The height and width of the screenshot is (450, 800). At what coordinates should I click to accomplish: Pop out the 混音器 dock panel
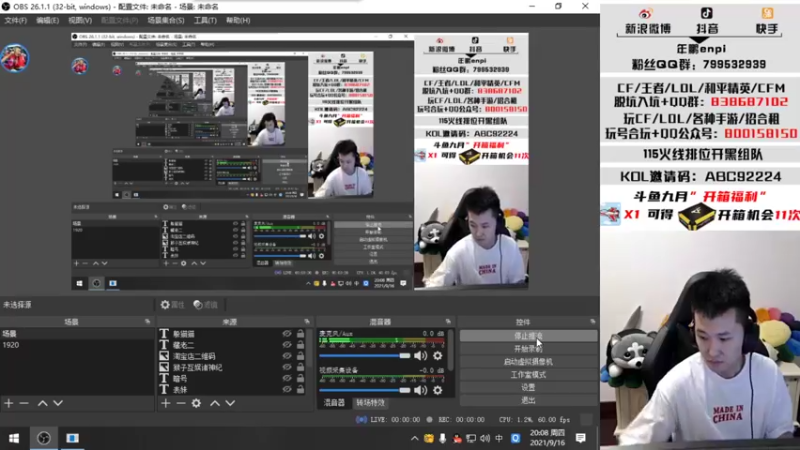(x=448, y=321)
